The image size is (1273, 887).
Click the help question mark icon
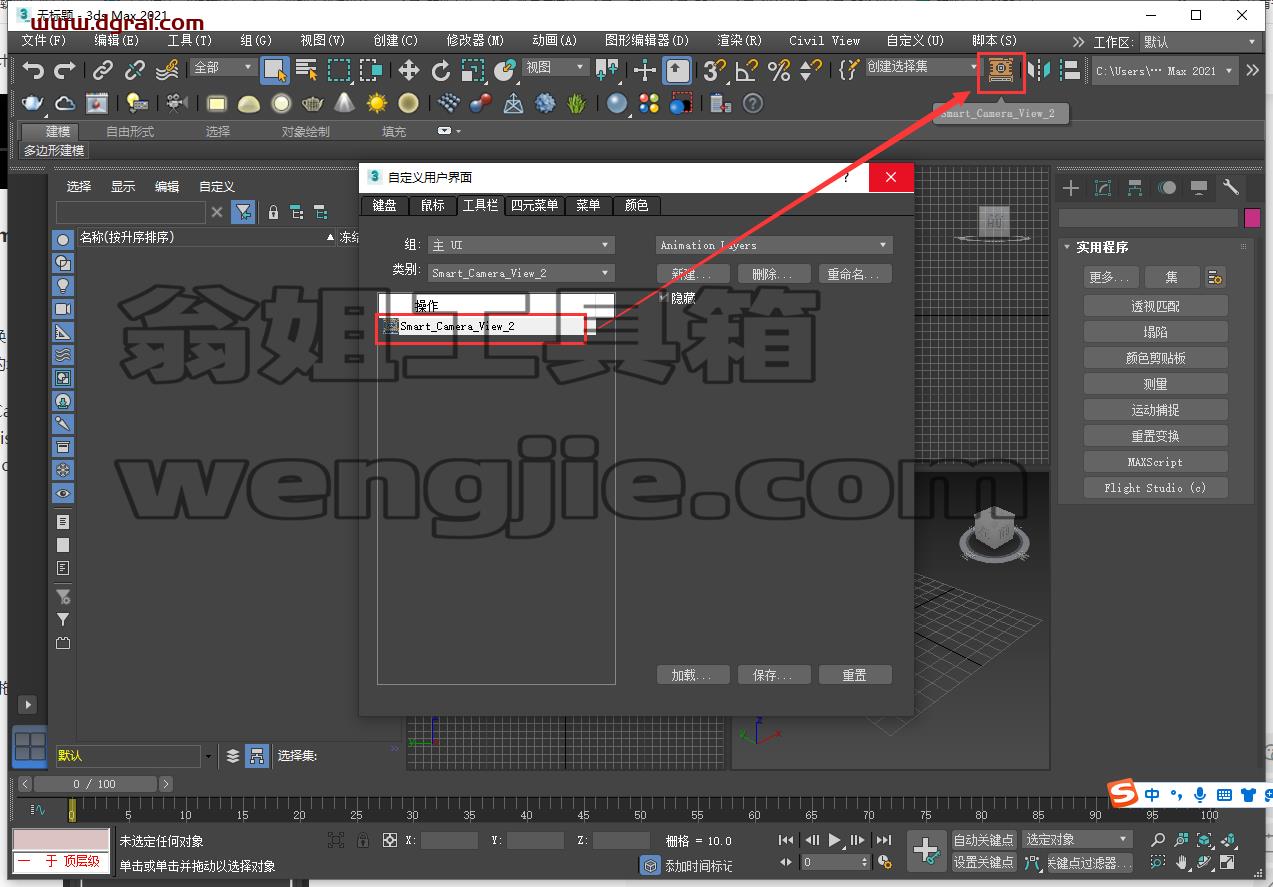tap(753, 103)
